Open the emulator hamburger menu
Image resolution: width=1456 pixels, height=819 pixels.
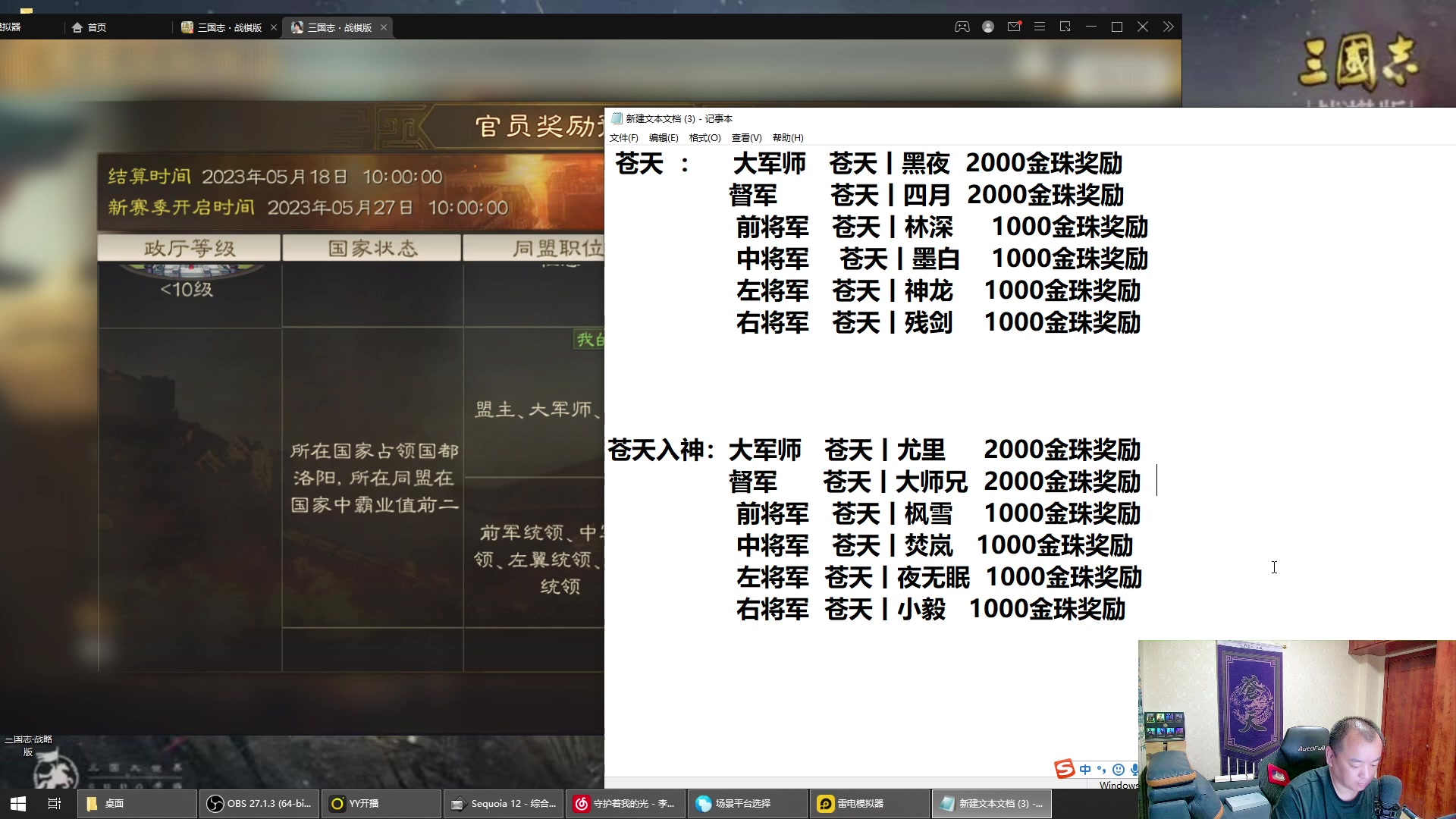point(1040,27)
